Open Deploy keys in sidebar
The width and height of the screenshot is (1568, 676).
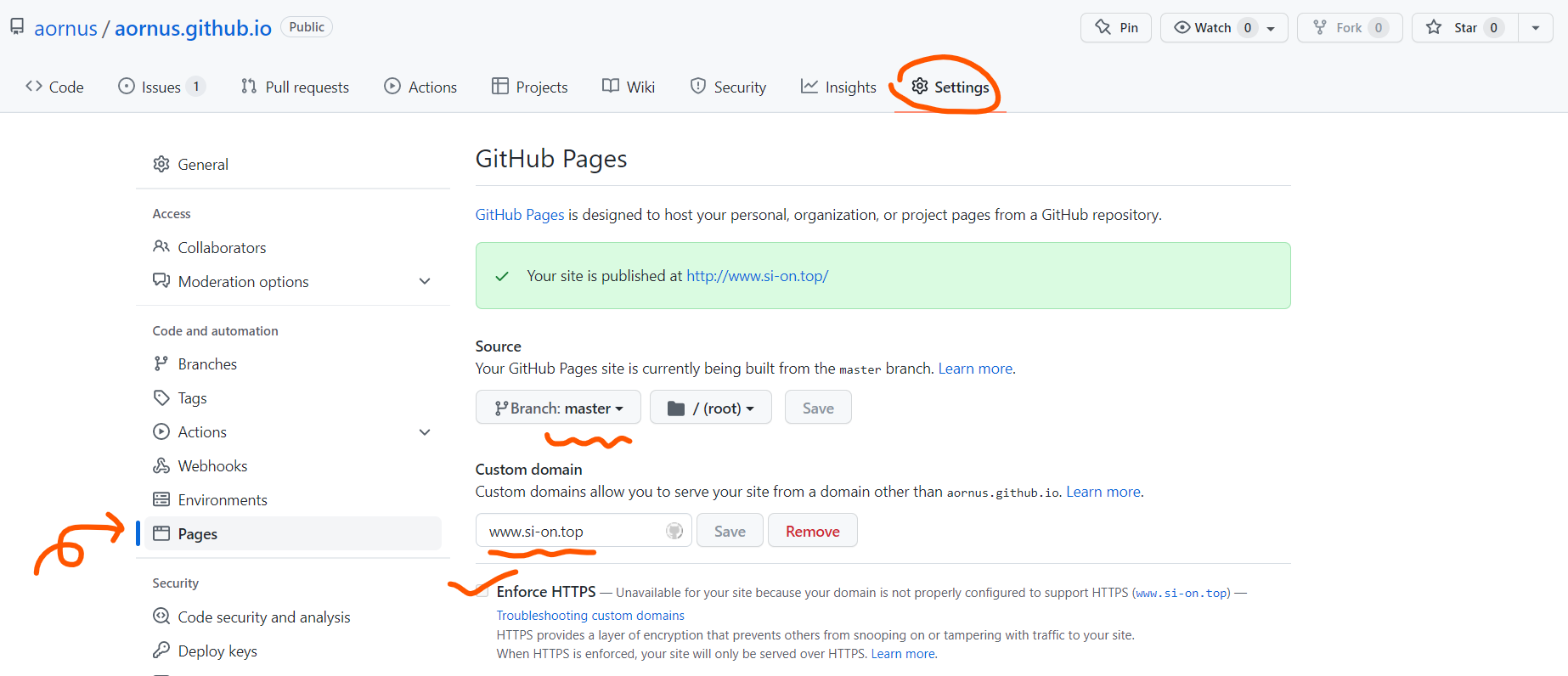[x=217, y=651]
